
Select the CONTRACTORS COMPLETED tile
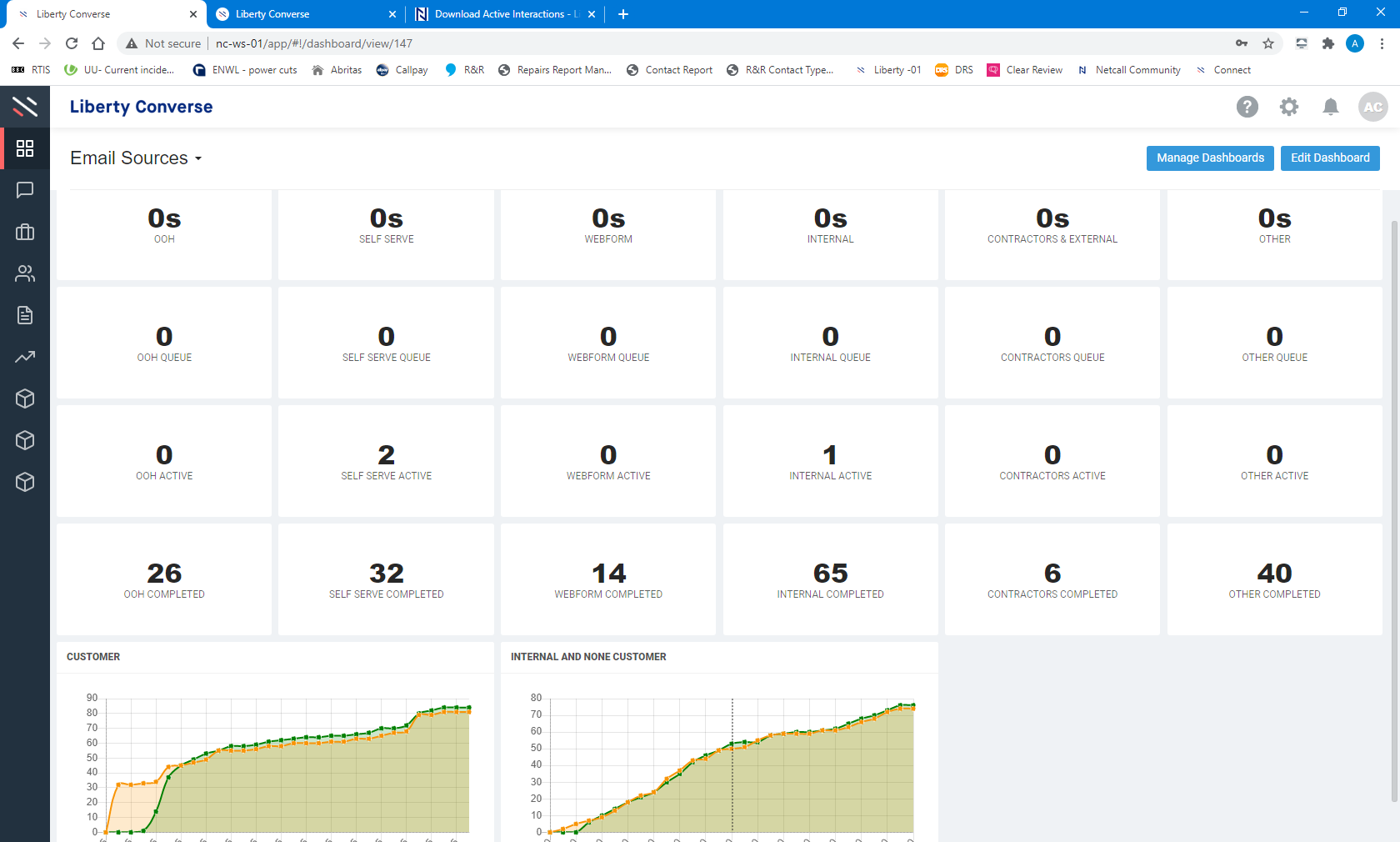(x=1052, y=579)
